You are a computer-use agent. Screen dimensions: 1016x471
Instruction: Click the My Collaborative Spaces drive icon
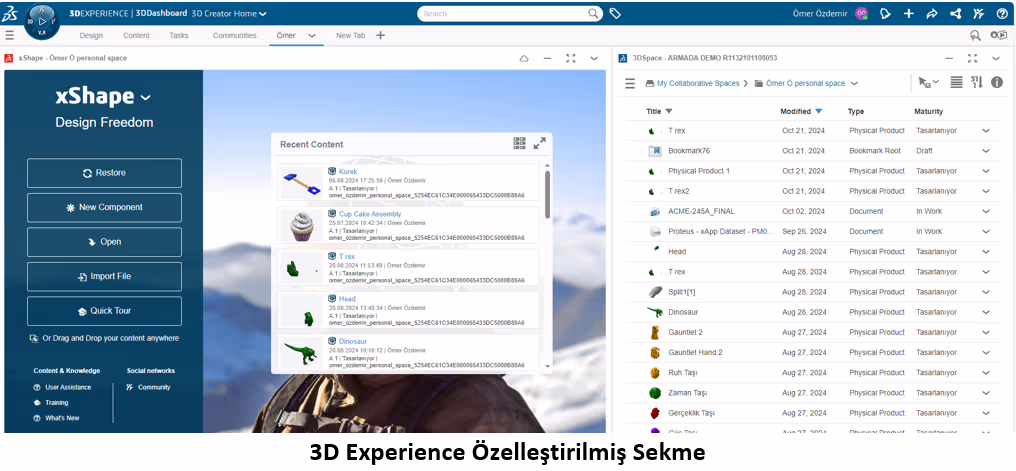650,84
